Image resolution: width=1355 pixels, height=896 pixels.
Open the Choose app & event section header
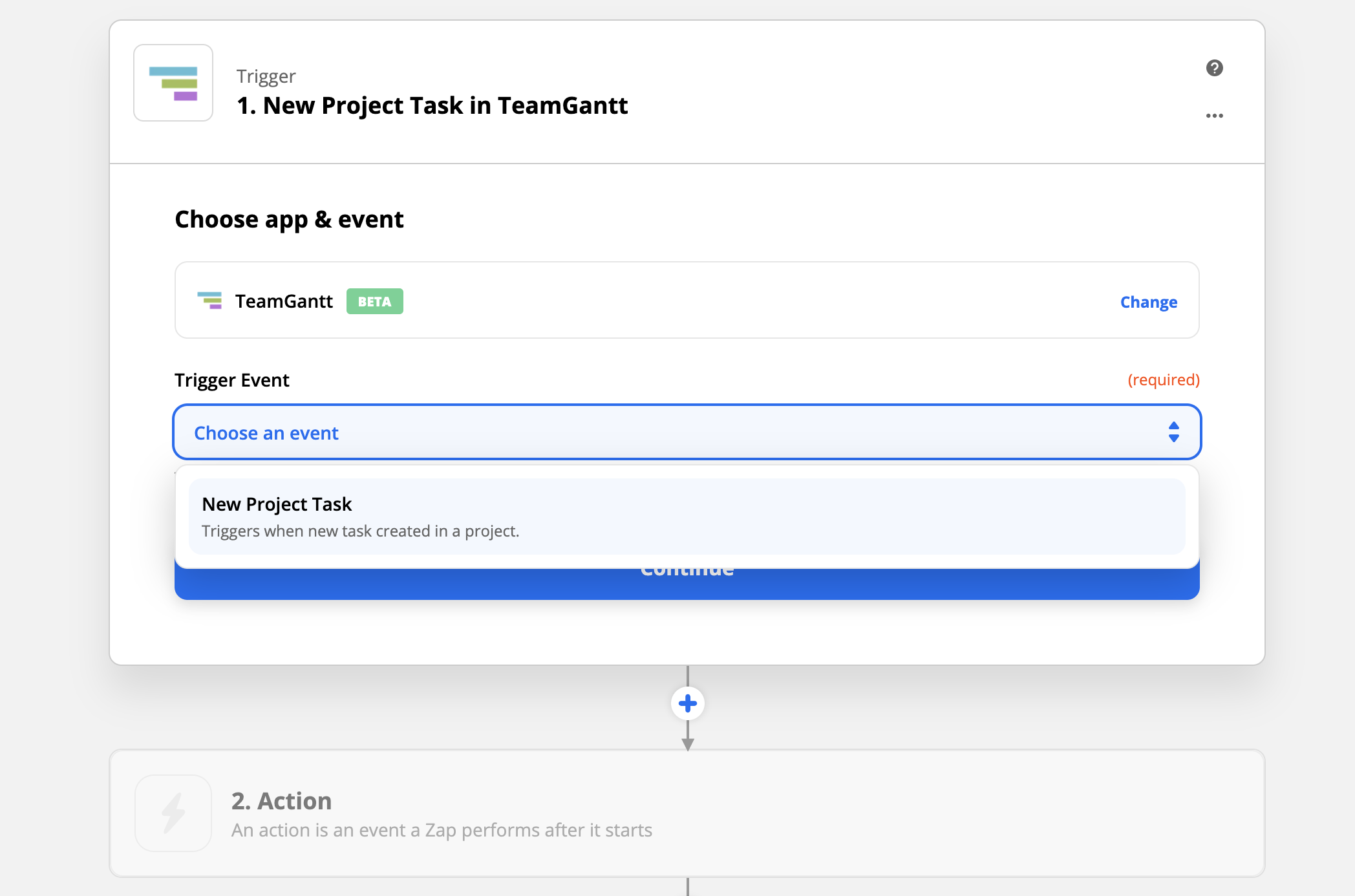pos(289,219)
